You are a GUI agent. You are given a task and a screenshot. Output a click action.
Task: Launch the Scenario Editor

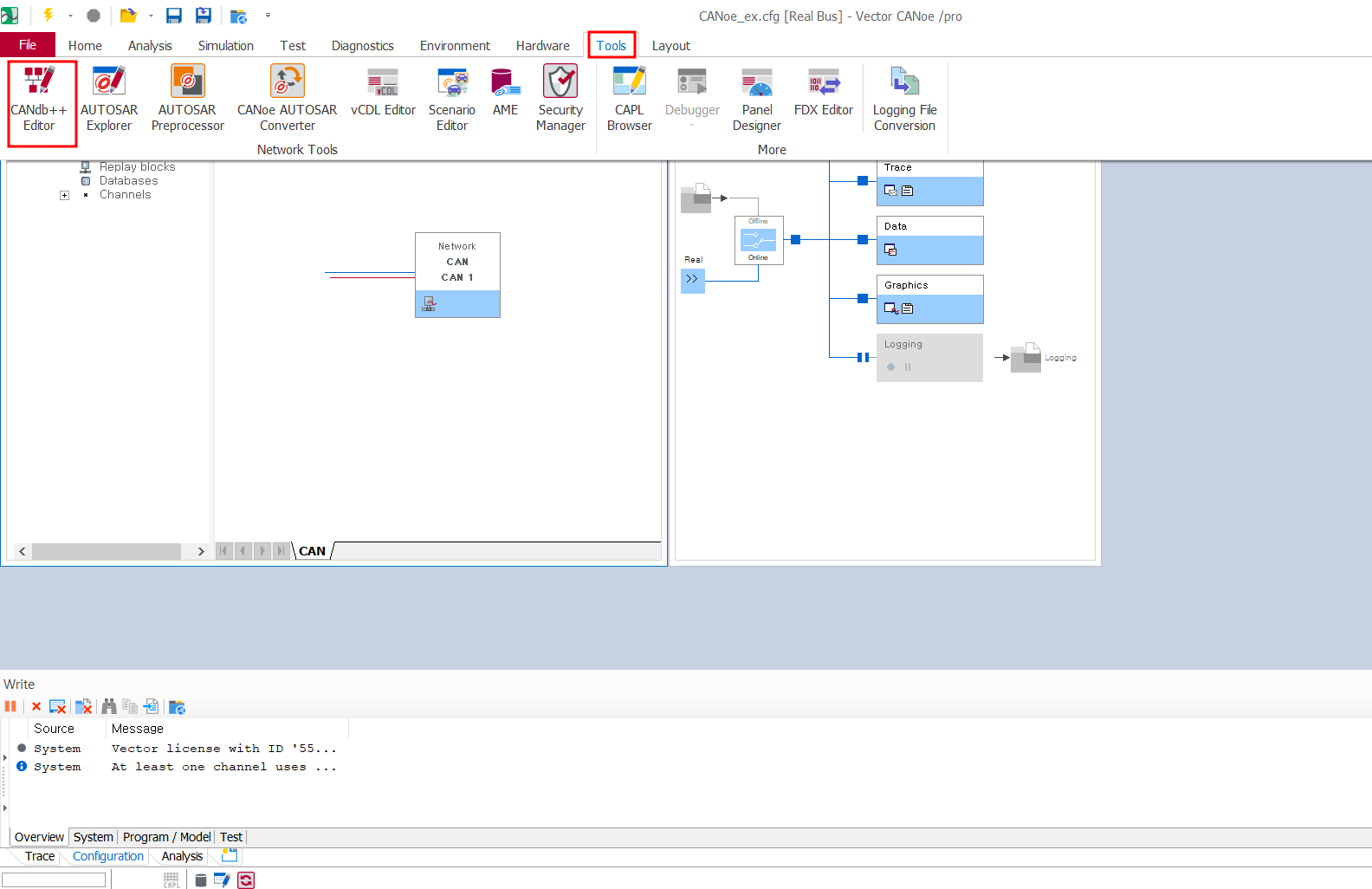pos(452,100)
